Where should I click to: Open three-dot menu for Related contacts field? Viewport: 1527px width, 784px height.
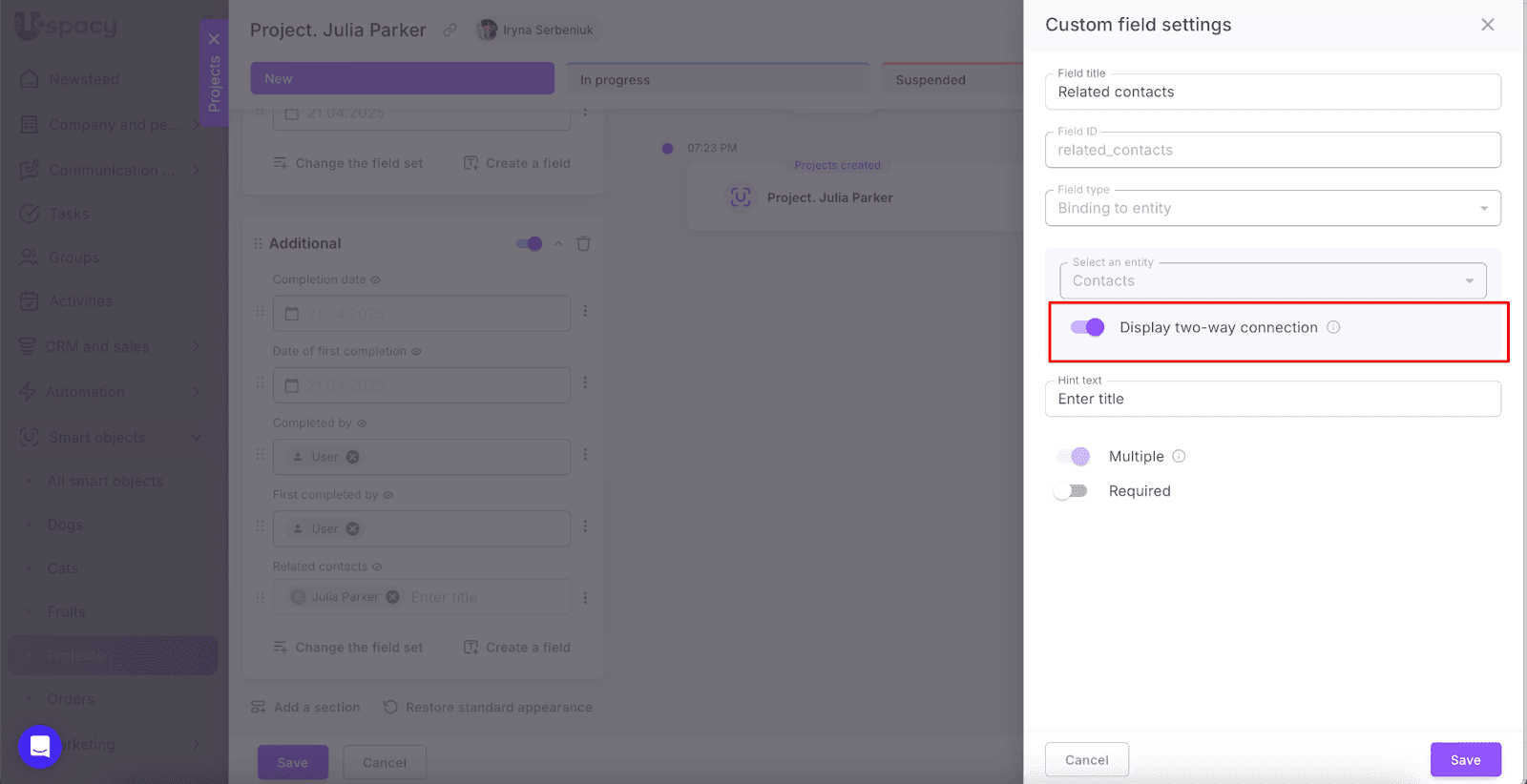pos(585,597)
